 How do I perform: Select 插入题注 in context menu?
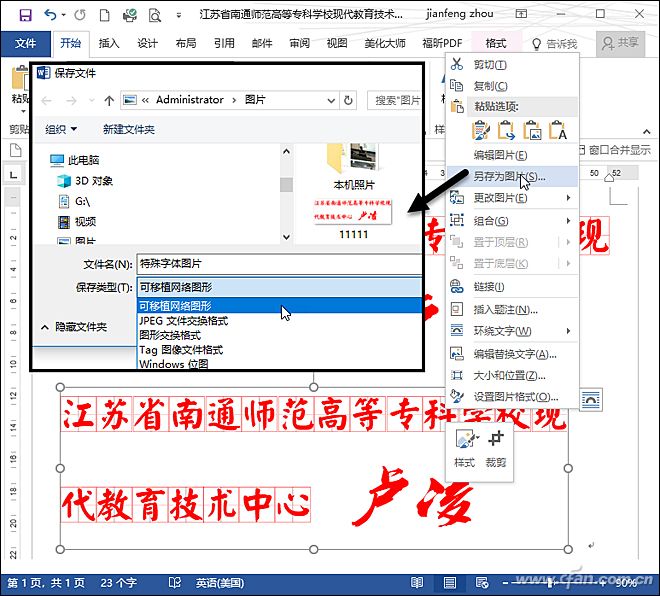(x=512, y=310)
